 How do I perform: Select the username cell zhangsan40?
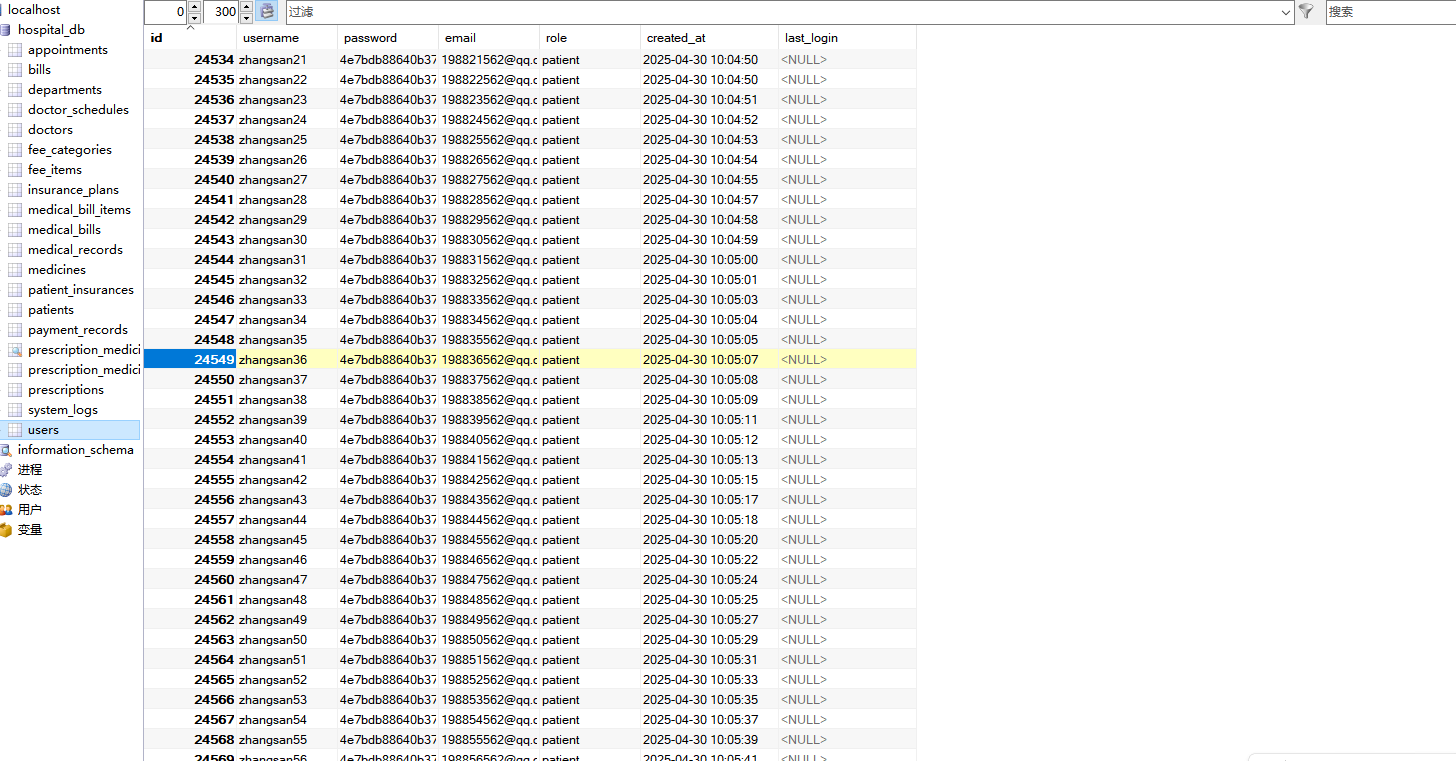[x=287, y=440]
